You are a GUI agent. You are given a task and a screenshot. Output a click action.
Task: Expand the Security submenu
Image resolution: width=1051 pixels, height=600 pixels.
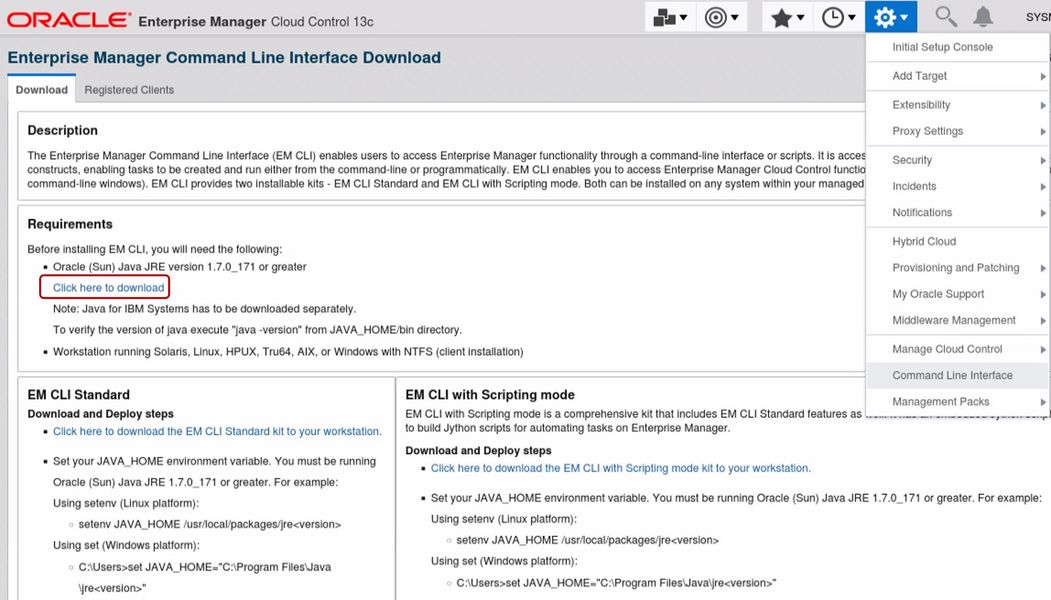coord(957,160)
